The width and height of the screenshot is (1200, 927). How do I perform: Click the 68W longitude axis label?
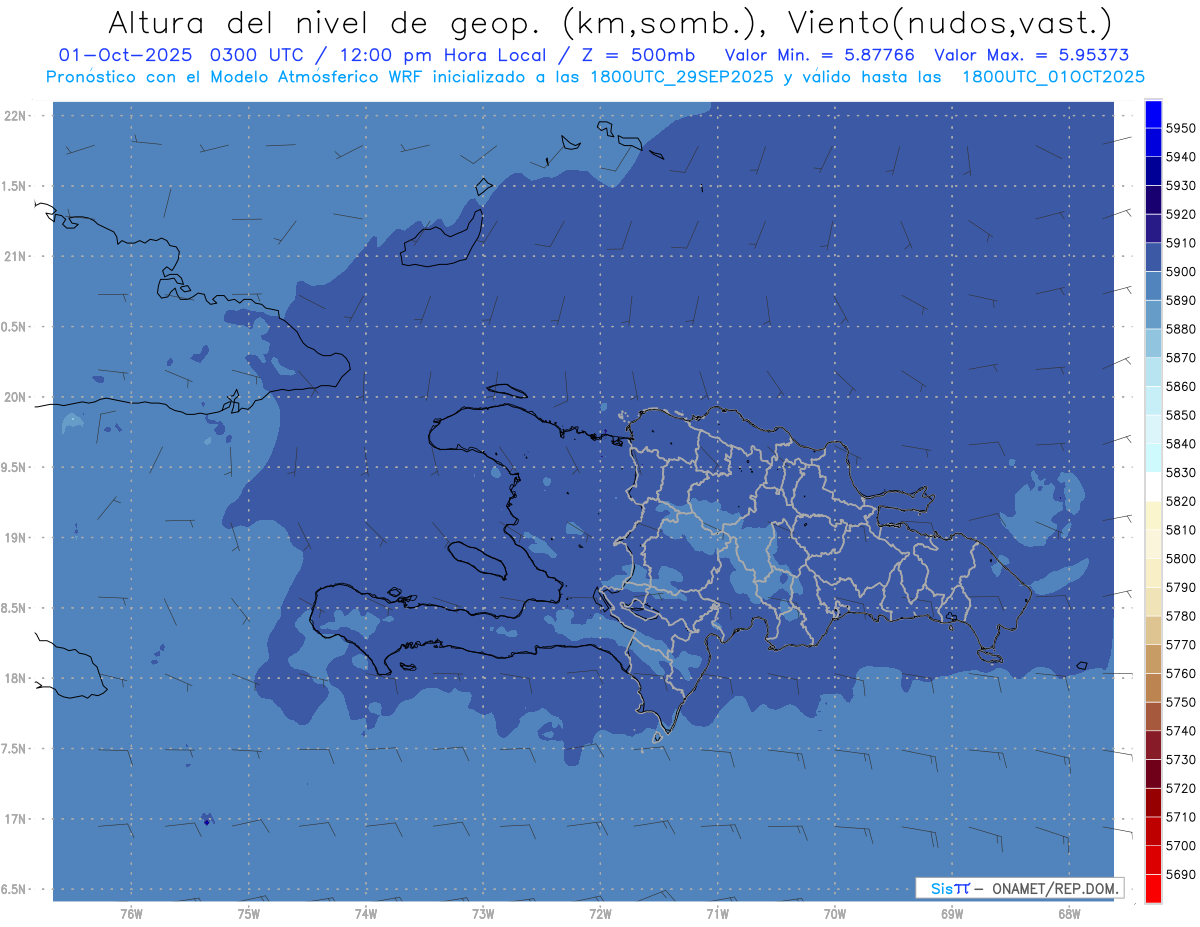1068,913
